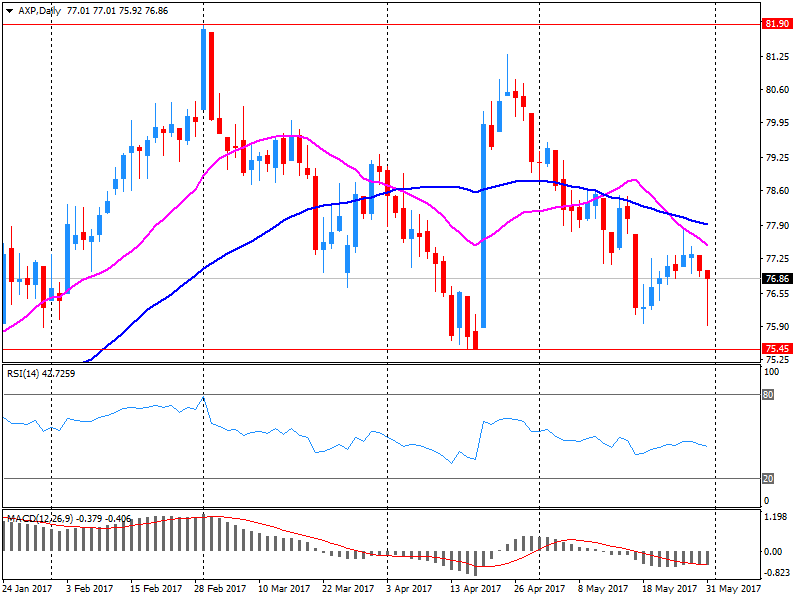This screenshot has height=600, width=800.
Task: Click the RSI 80 level tag
Action: (768, 394)
